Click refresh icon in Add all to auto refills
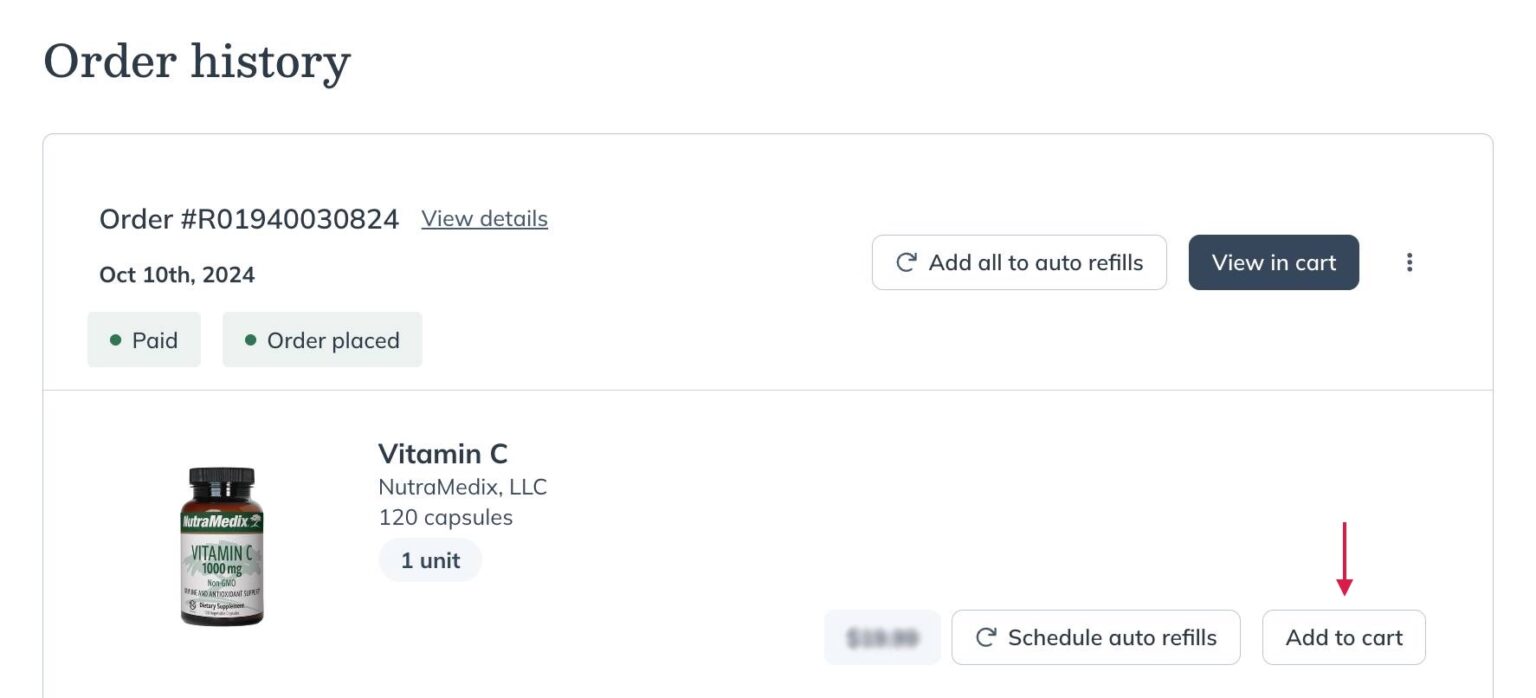Viewport: 1536px width, 698px height. point(906,262)
